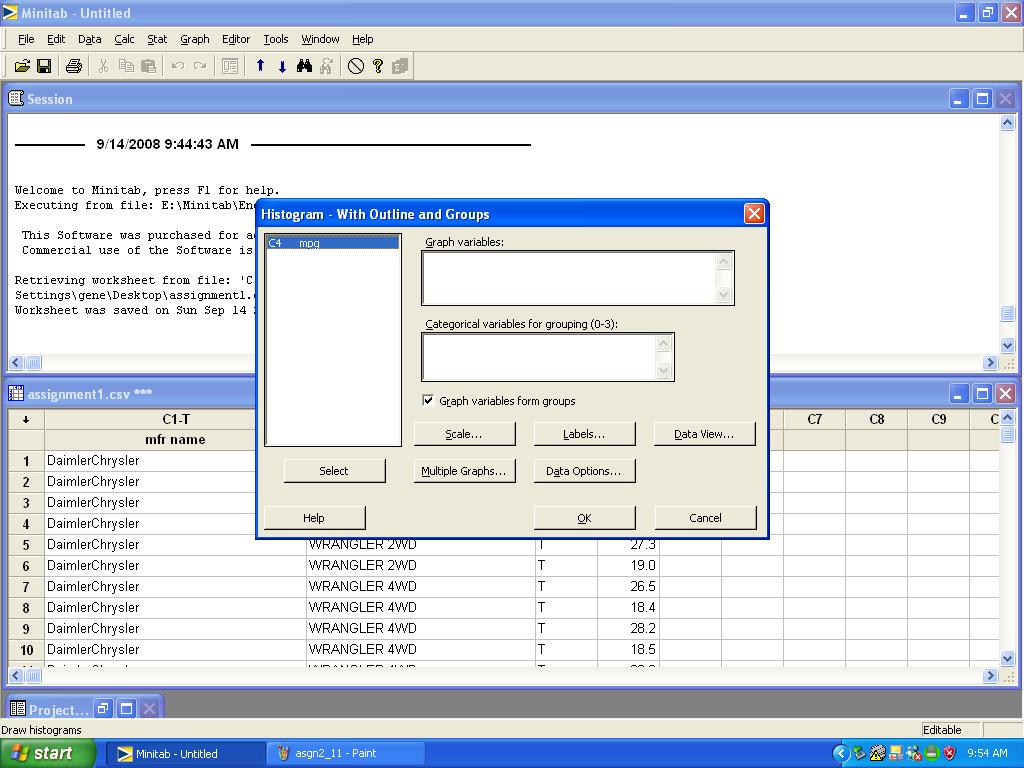
Task: Click the Data View... button
Action: (704, 434)
